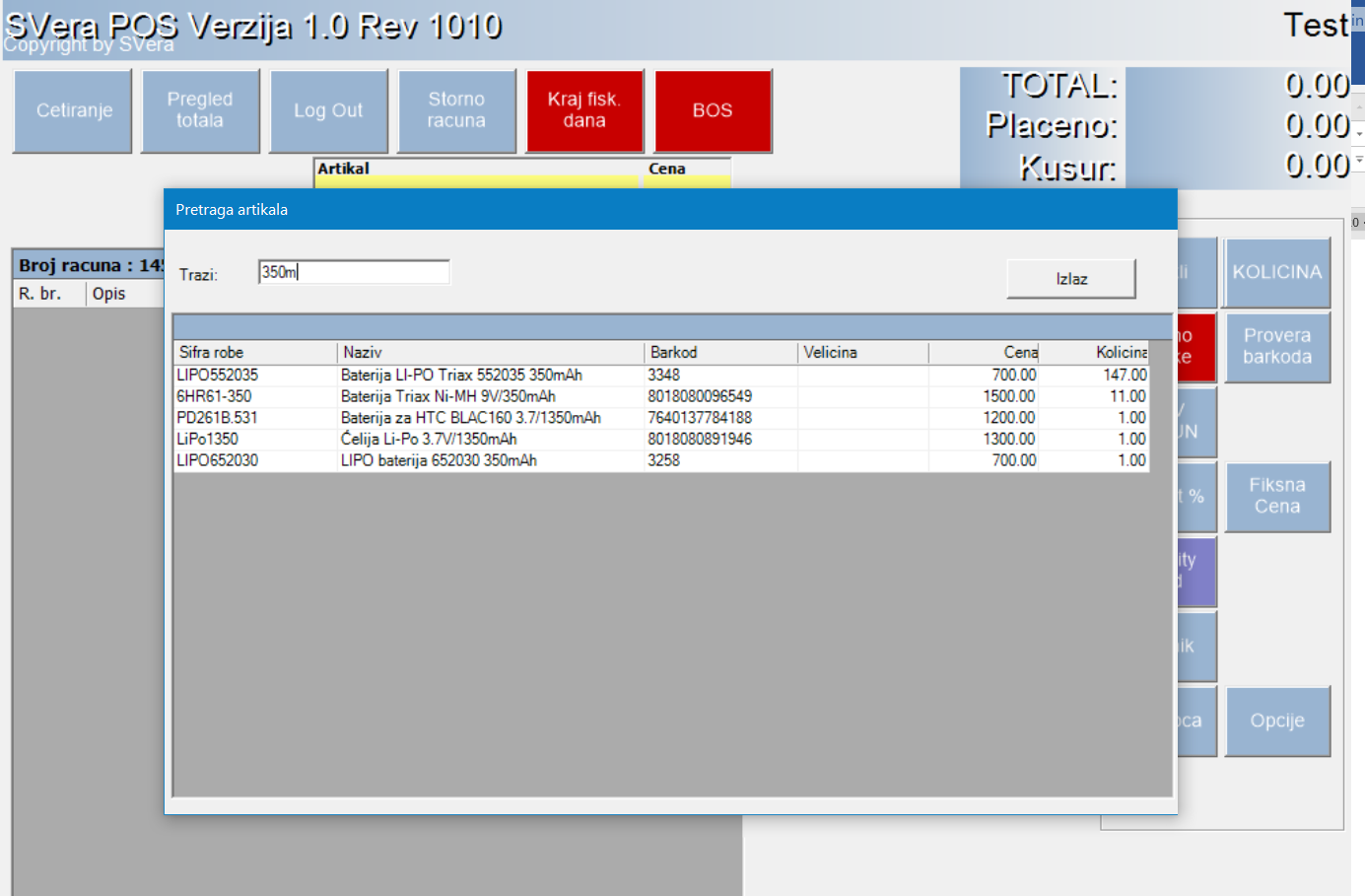Open Pregled totala
Image resolution: width=1365 pixels, height=896 pixels.
tap(200, 110)
